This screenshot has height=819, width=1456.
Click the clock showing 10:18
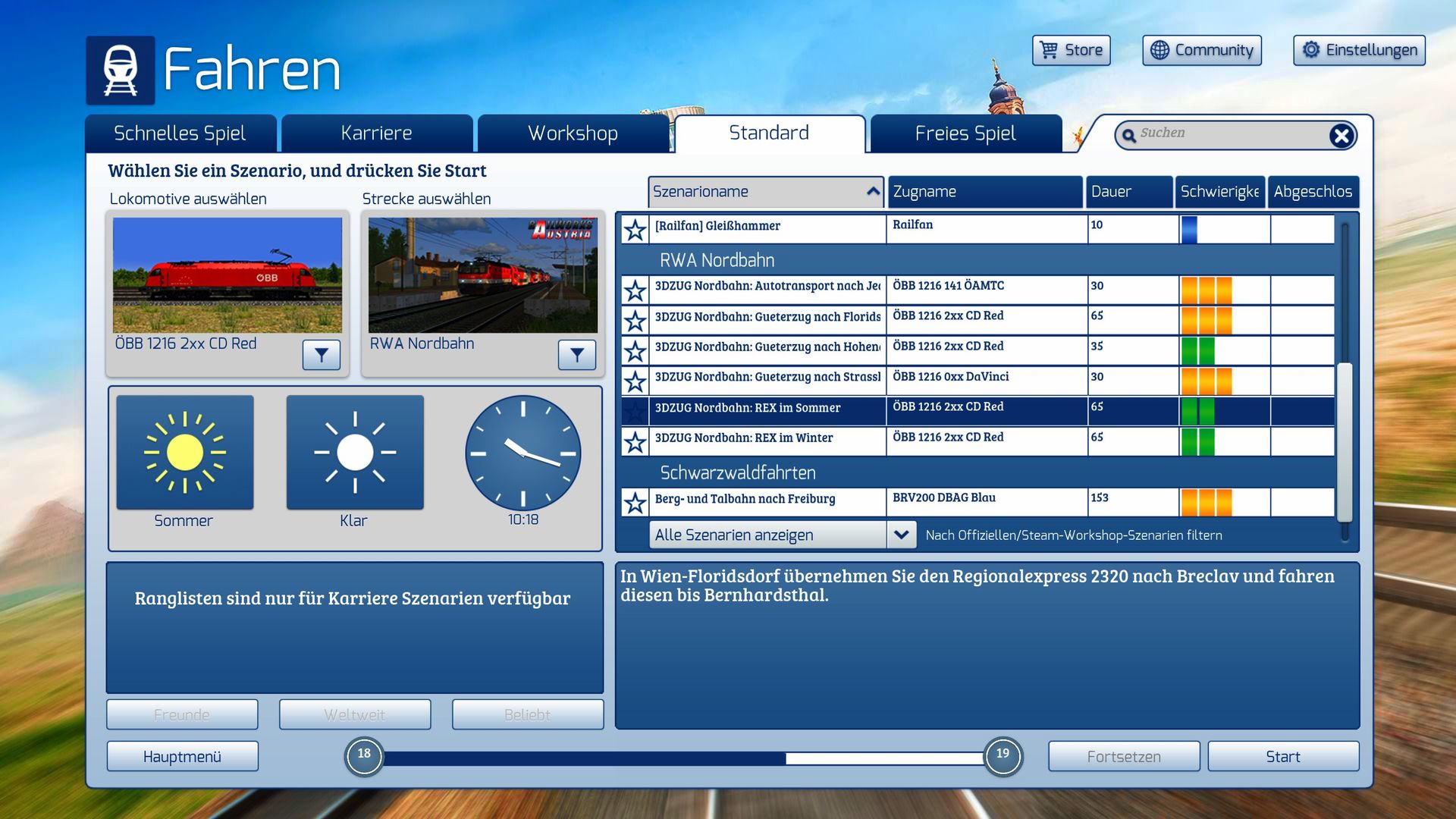tap(522, 453)
